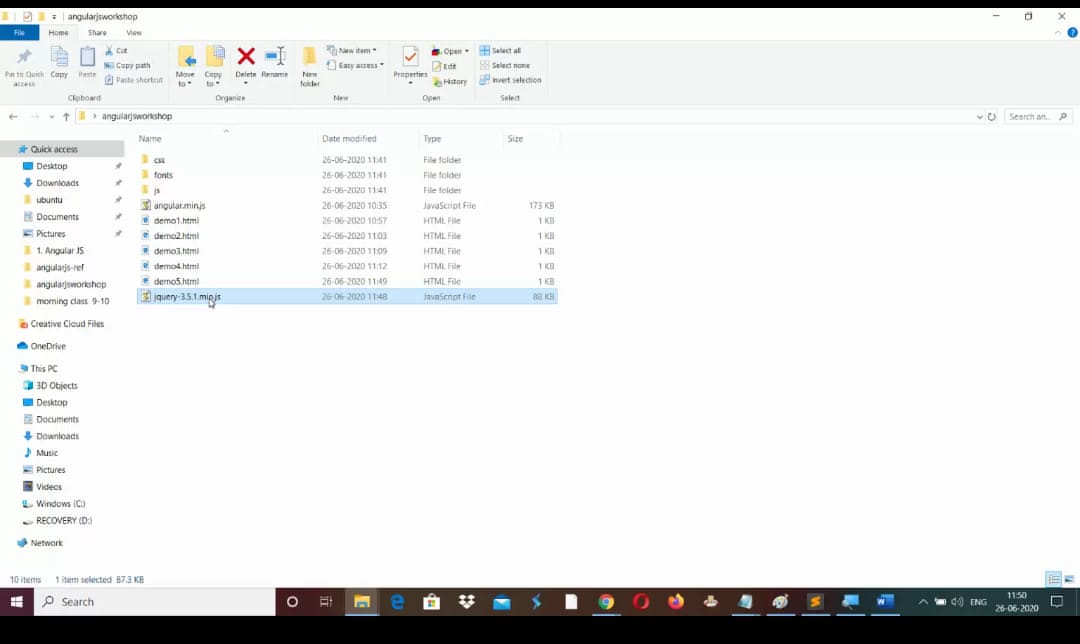The image size is (1080, 644).
Task: Switch to the View ribbon tab
Action: pyautogui.click(x=133, y=33)
